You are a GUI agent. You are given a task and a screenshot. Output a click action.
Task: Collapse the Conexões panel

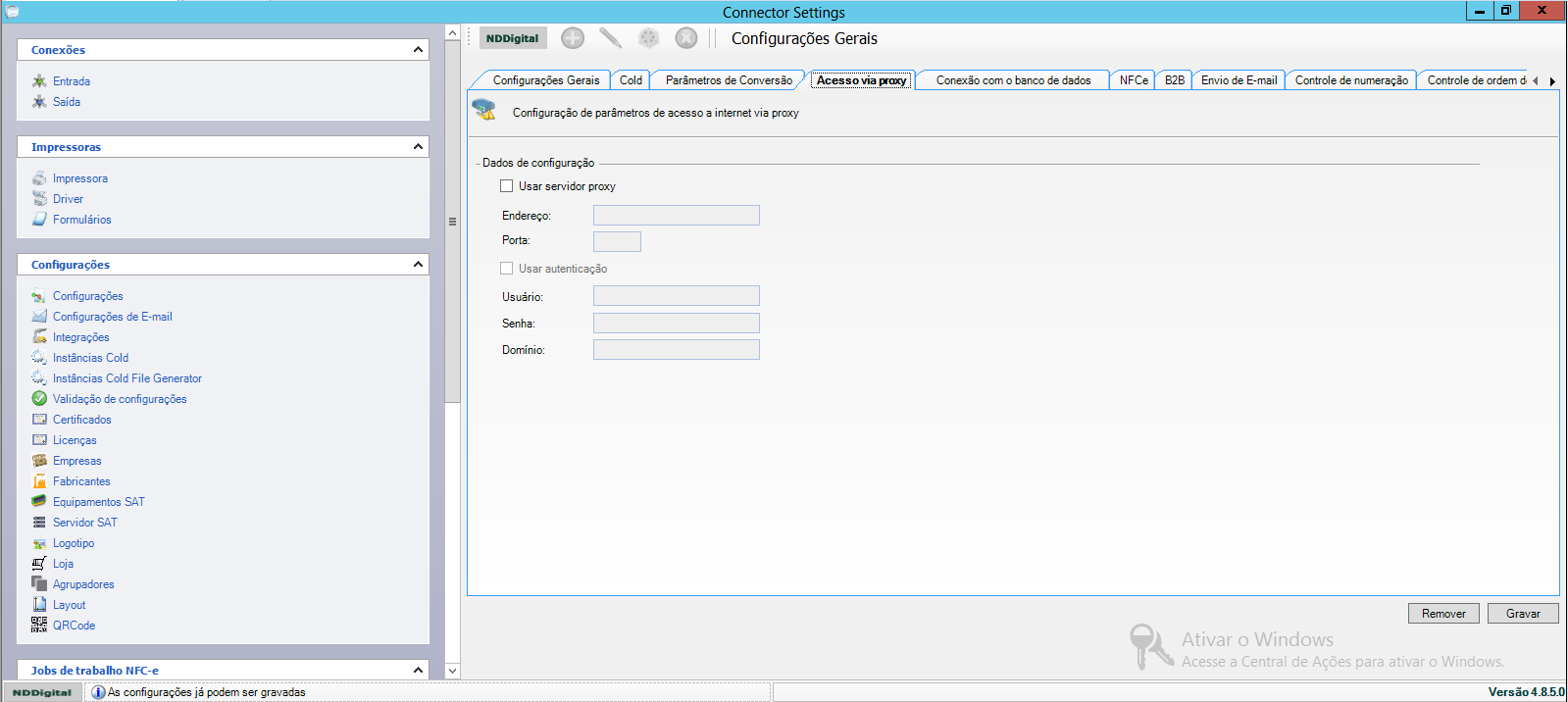[418, 50]
